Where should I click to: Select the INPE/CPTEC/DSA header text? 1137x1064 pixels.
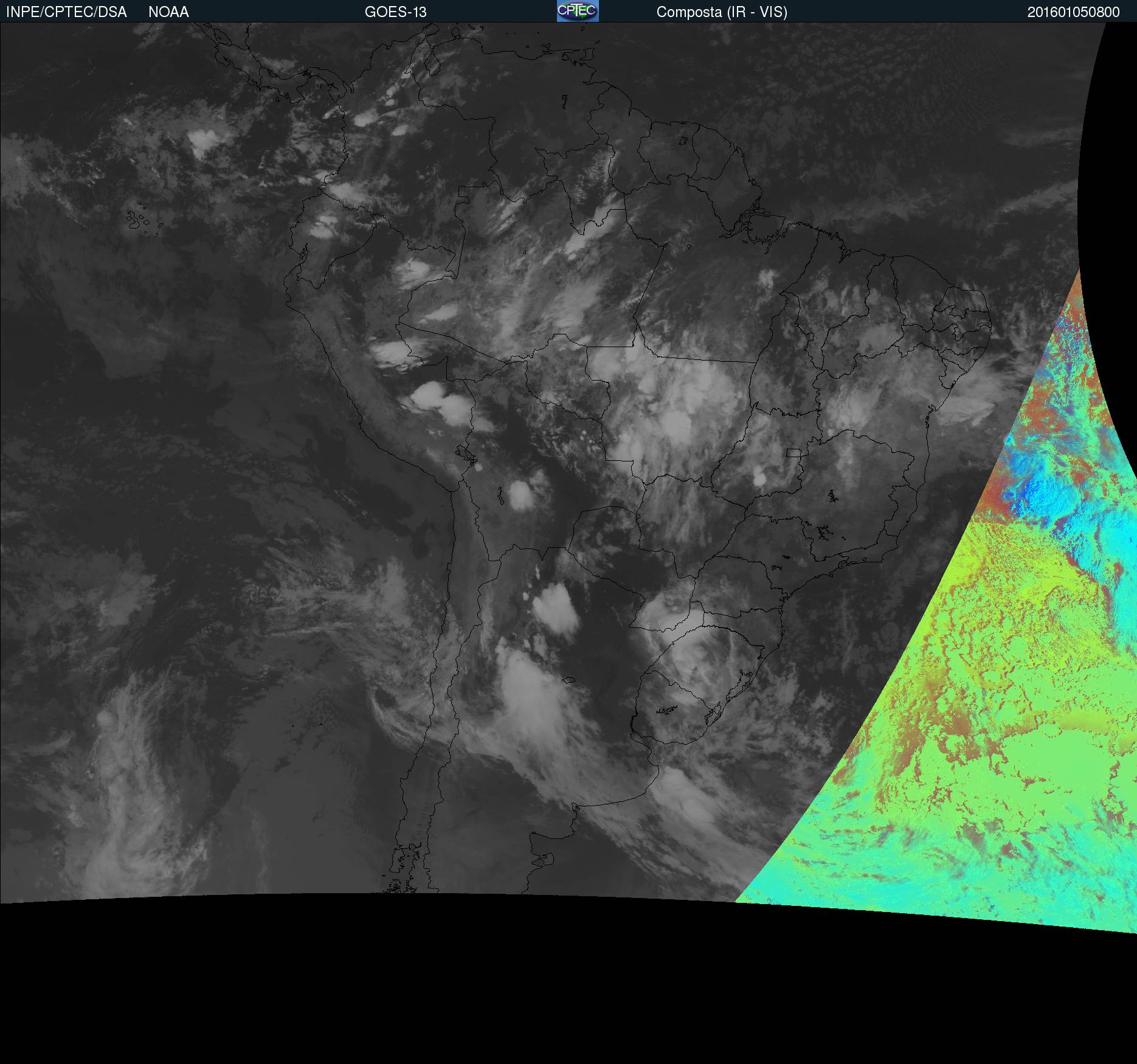(66, 12)
